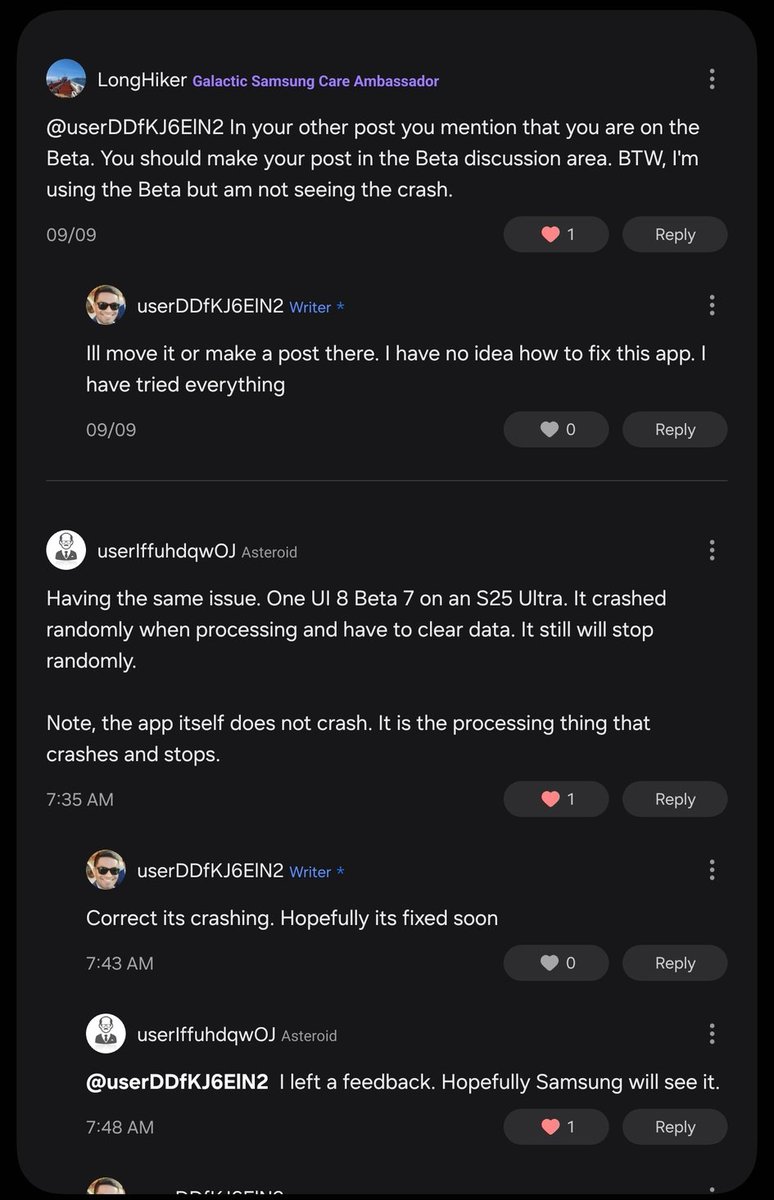Image resolution: width=774 pixels, height=1200 pixels.
Task: Like the 'Ill move it' reply
Action: 557,430
